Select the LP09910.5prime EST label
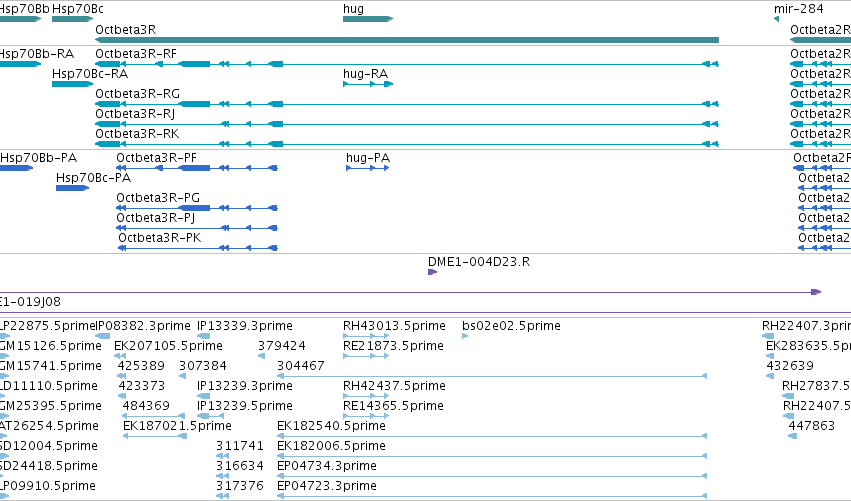Viewport: 851px width, 501px height. pos(48,486)
